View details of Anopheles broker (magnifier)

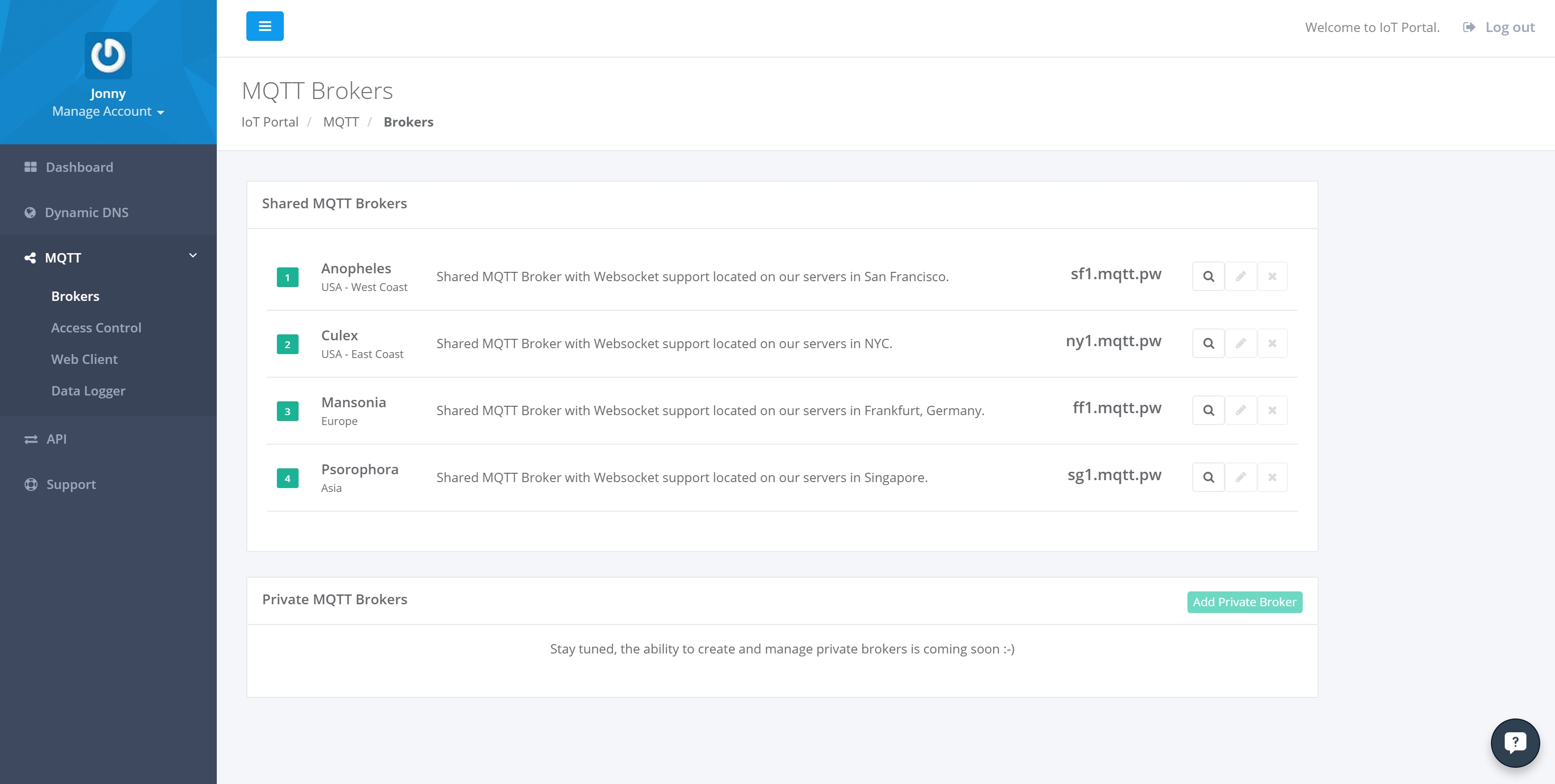[1209, 276]
